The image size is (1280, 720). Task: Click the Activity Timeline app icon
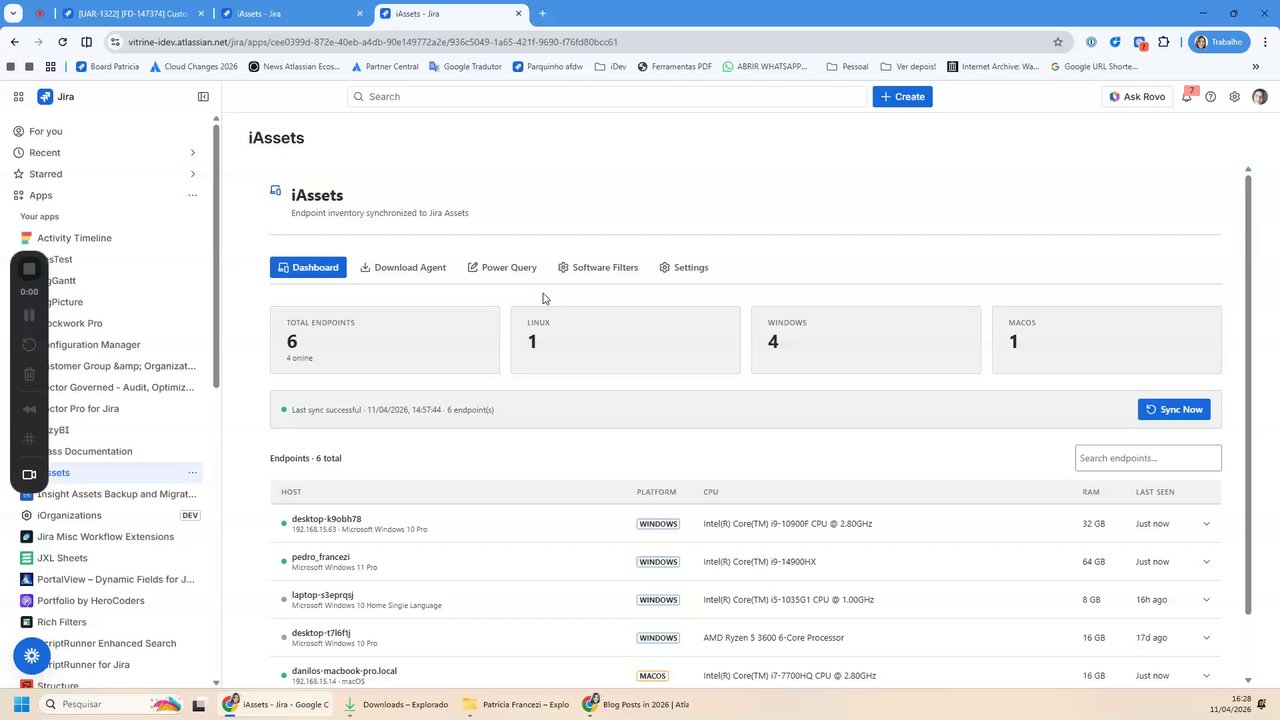tap(27, 238)
